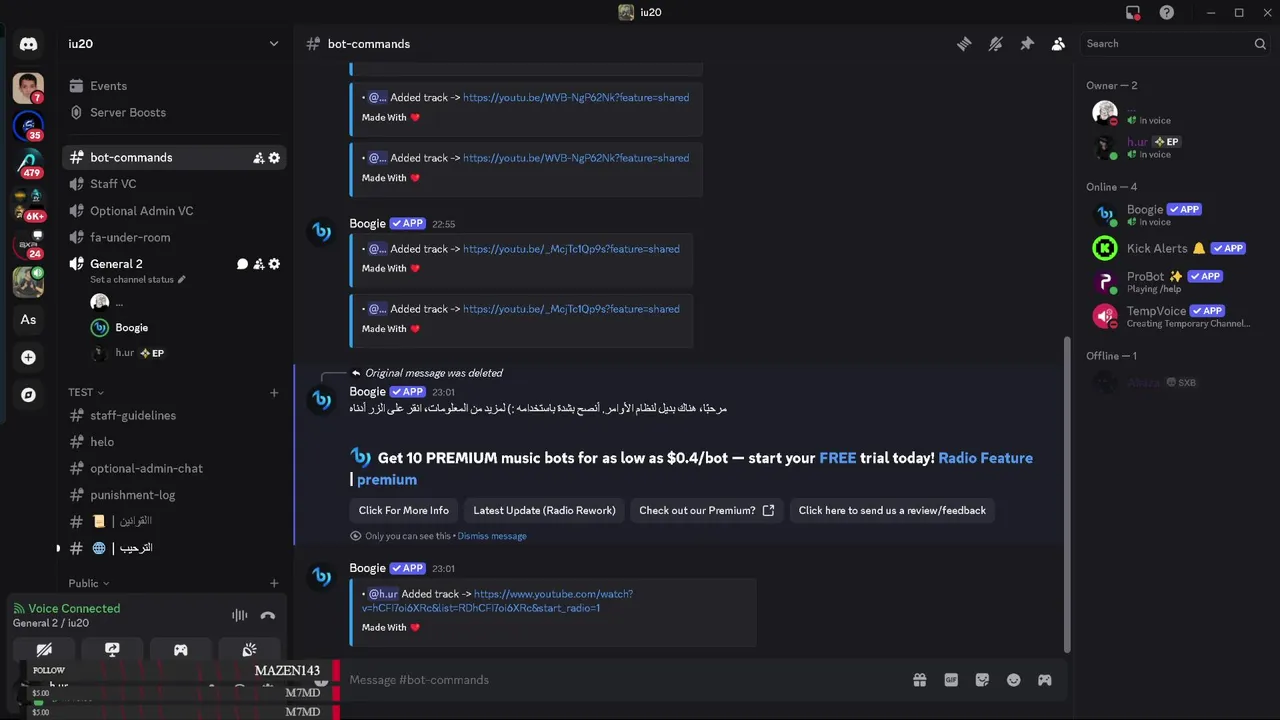Add a server with the plus icon

pyautogui.click(x=28, y=357)
